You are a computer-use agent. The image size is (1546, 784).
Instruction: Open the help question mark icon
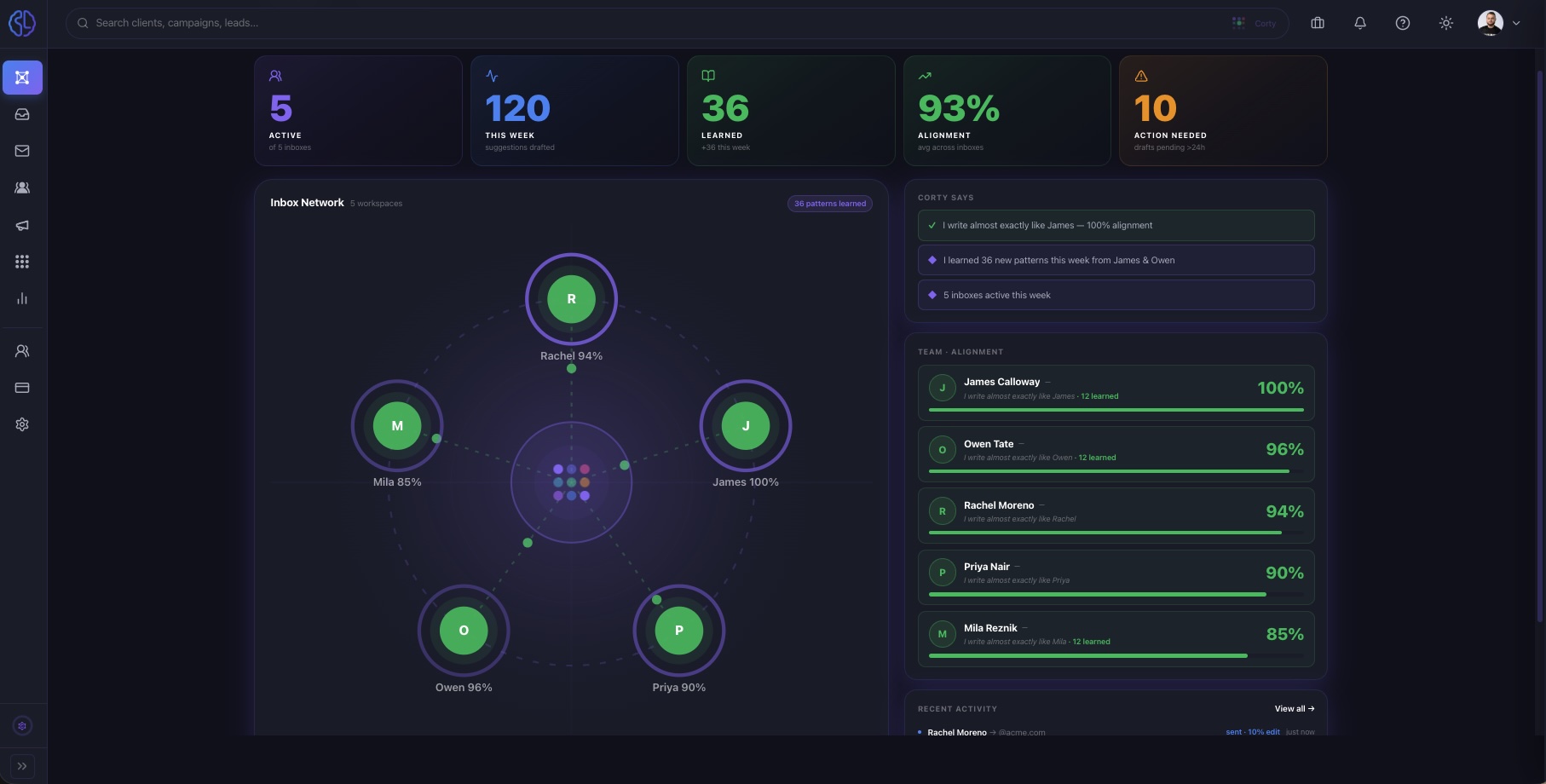(x=1403, y=23)
